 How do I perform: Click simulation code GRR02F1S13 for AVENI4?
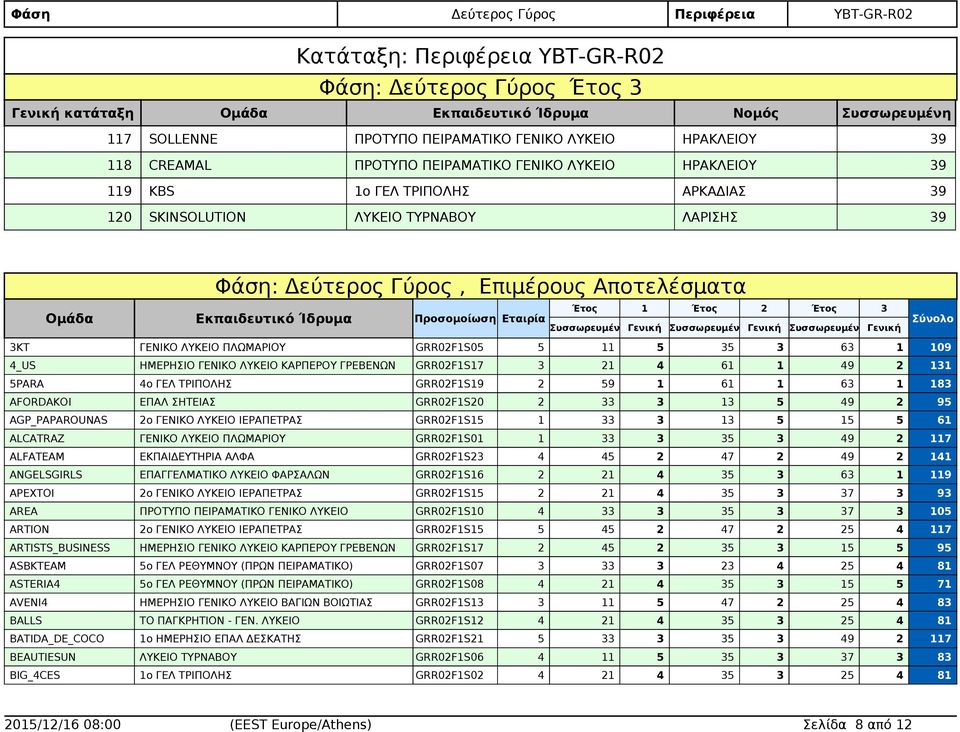[449, 602]
